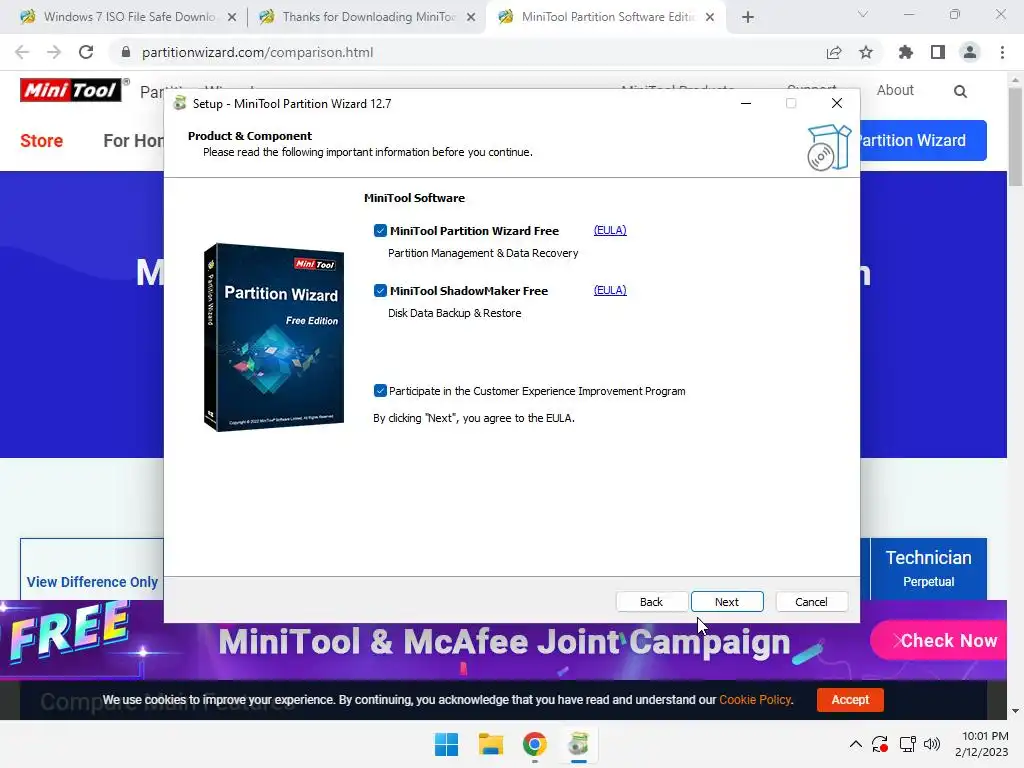Open the ShadowMaker Free EULA link

pos(610,290)
